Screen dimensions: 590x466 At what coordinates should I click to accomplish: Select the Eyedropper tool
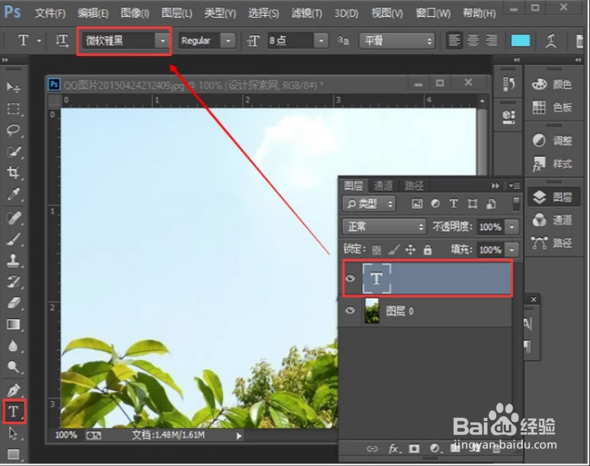[13, 194]
